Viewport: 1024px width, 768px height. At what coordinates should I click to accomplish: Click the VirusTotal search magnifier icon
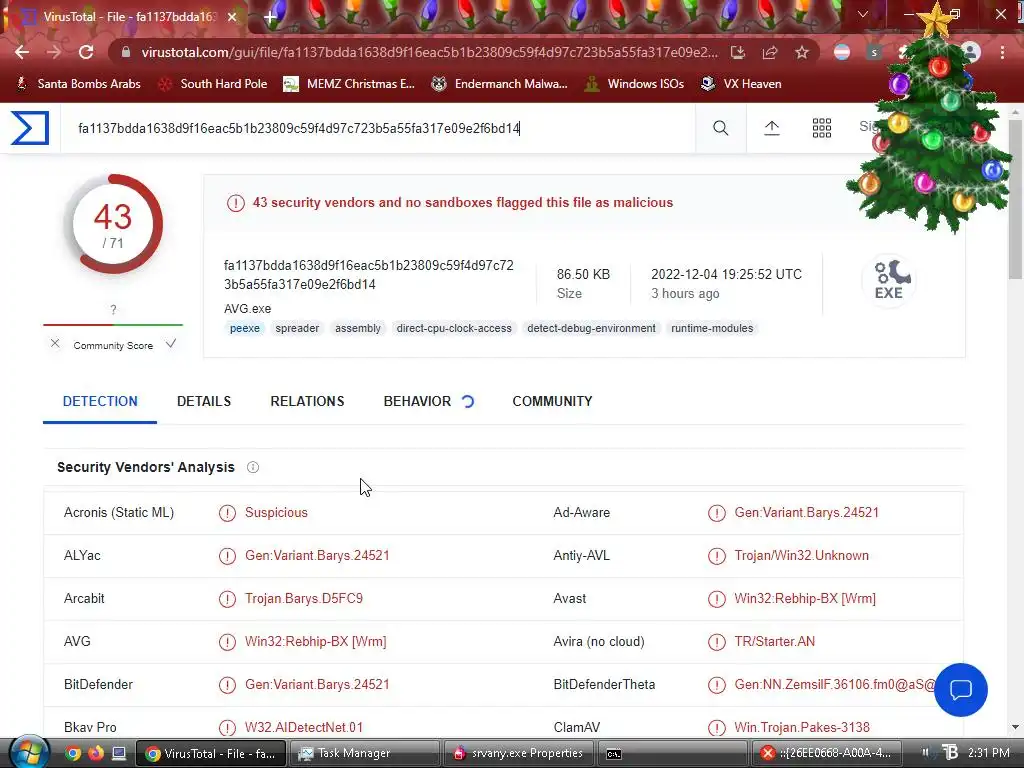pyautogui.click(x=720, y=128)
